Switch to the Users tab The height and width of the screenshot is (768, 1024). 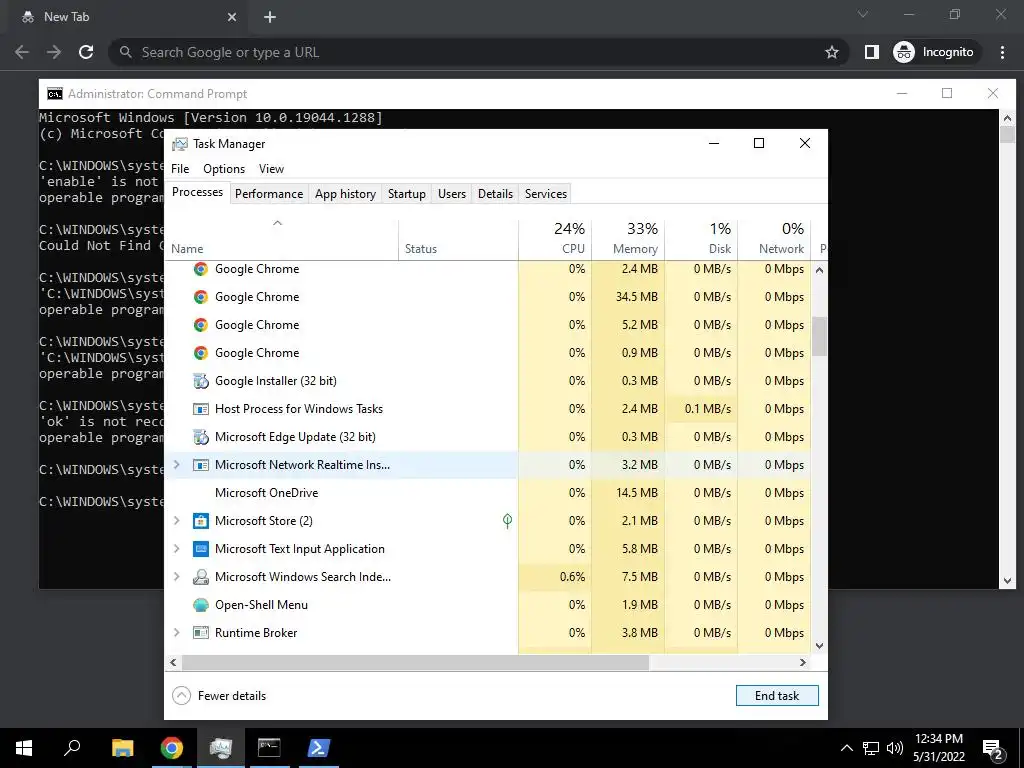pyautogui.click(x=452, y=194)
